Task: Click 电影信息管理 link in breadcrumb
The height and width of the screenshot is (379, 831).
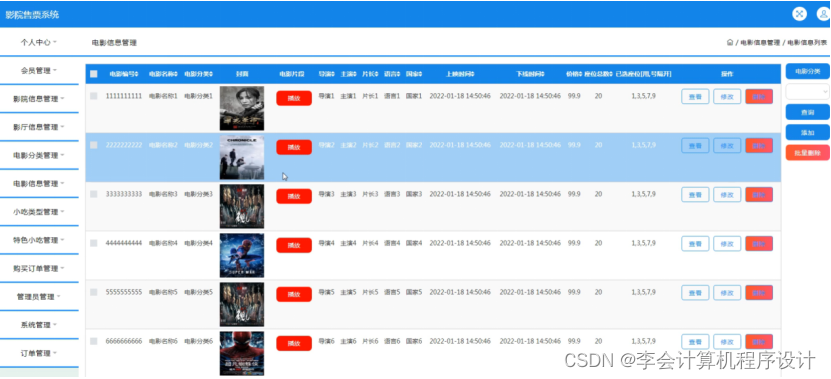Action: point(760,42)
